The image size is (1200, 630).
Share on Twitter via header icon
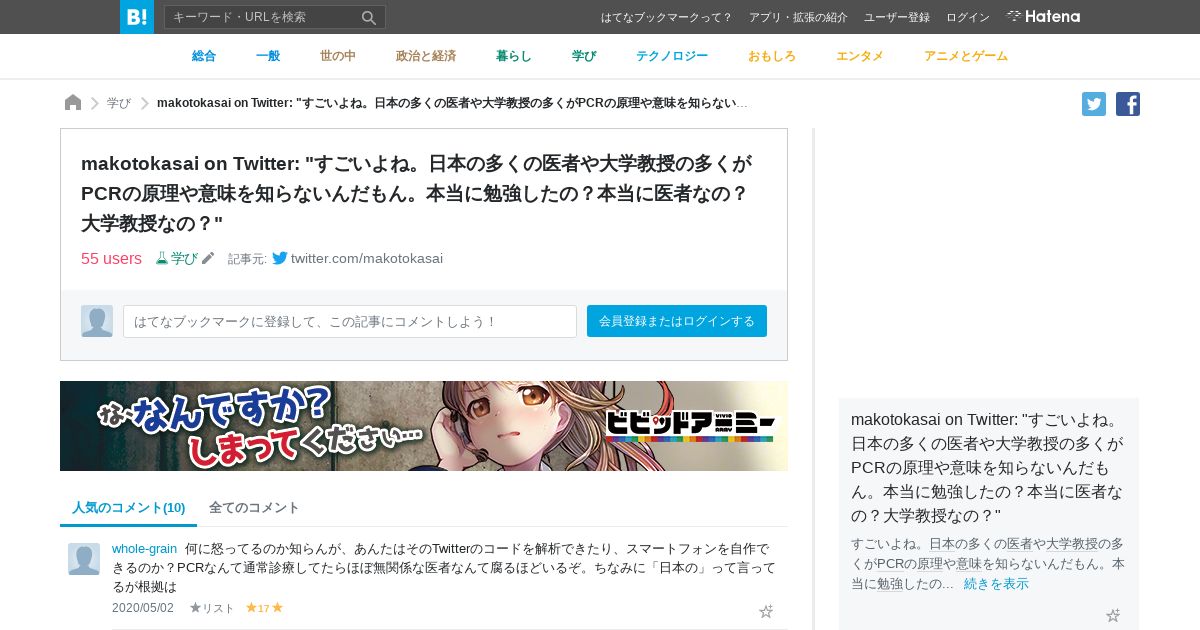[1094, 104]
